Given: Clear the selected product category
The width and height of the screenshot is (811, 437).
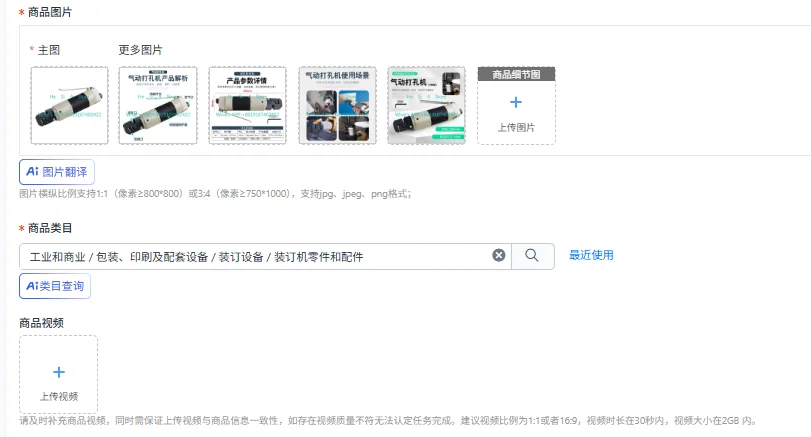Looking at the screenshot, I should [499, 255].
